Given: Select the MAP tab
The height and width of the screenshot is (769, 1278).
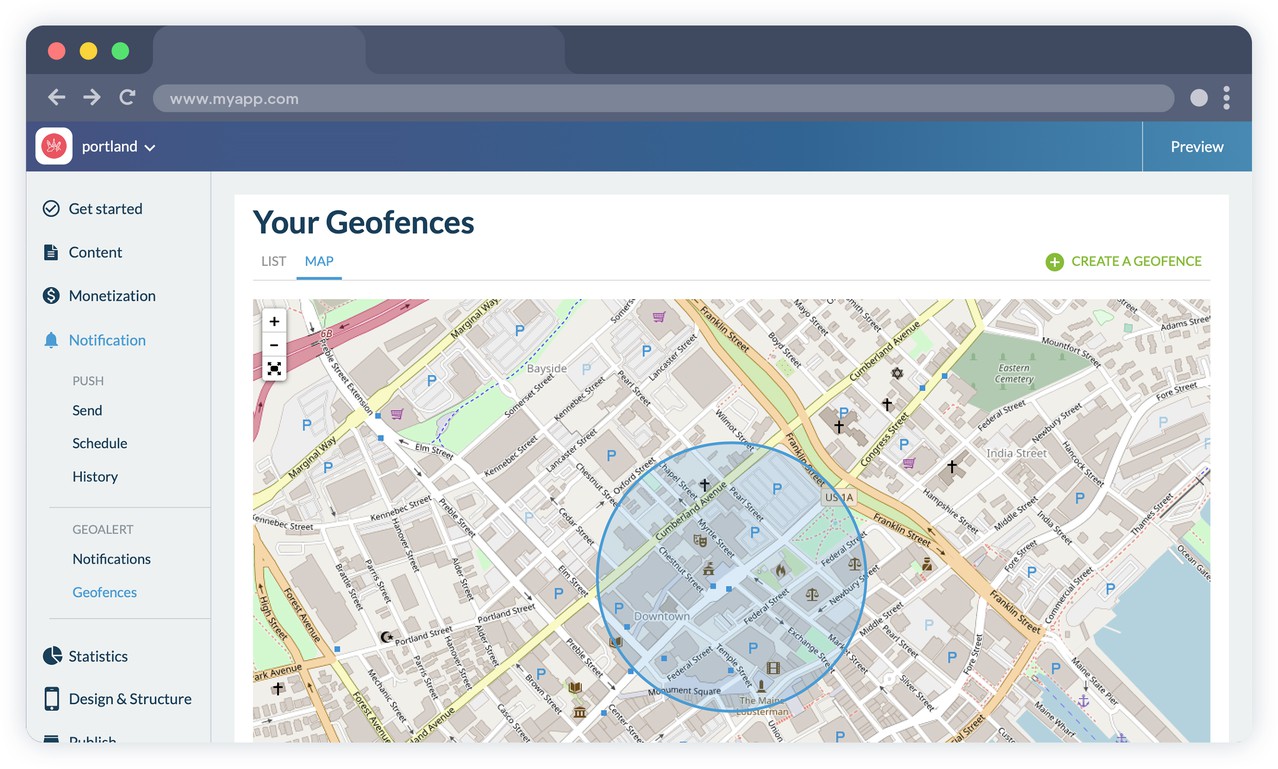Looking at the screenshot, I should (319, 261).
